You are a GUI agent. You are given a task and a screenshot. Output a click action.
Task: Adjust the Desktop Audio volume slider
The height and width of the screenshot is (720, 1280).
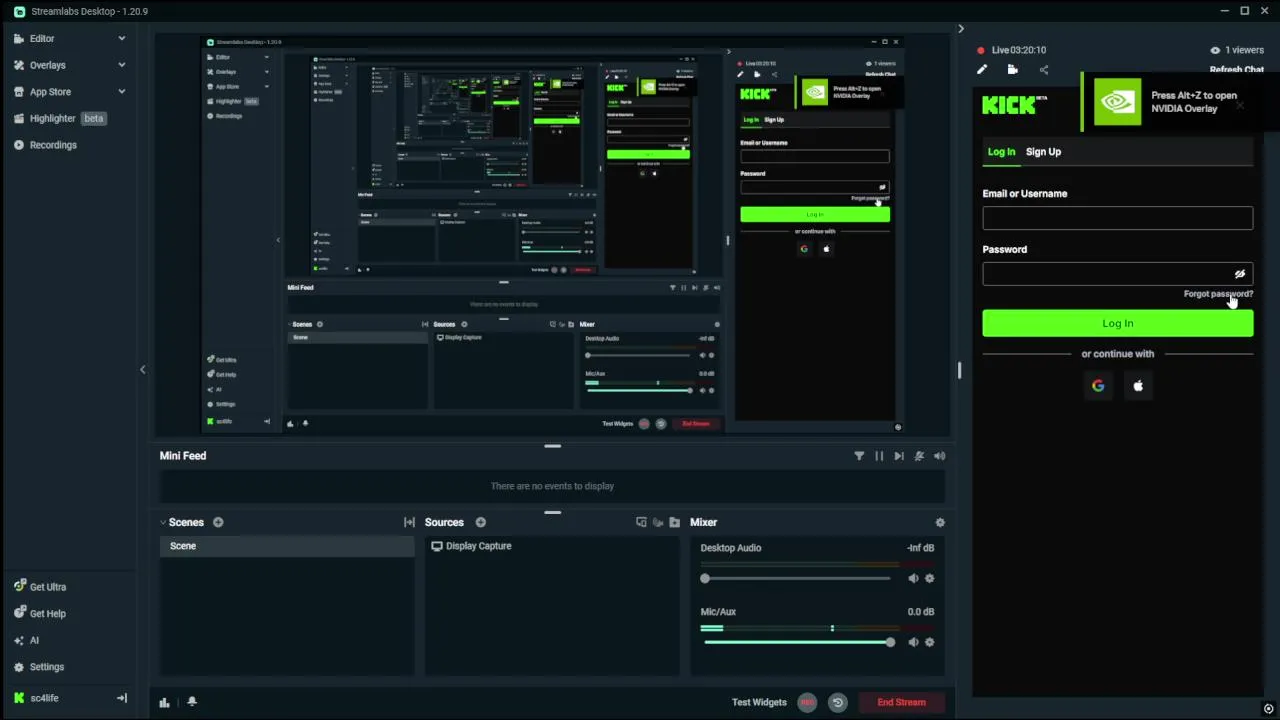[x=797, y=578]
